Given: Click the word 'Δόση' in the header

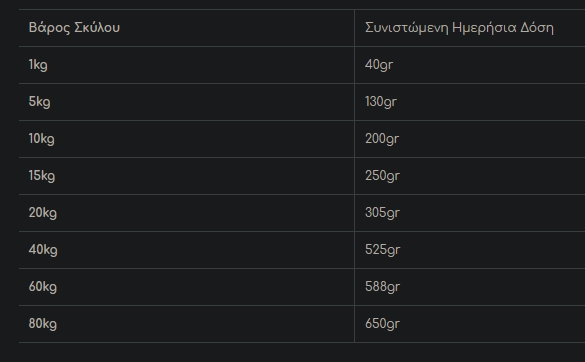Looking at the screenshot, I should tap(537, 28).
